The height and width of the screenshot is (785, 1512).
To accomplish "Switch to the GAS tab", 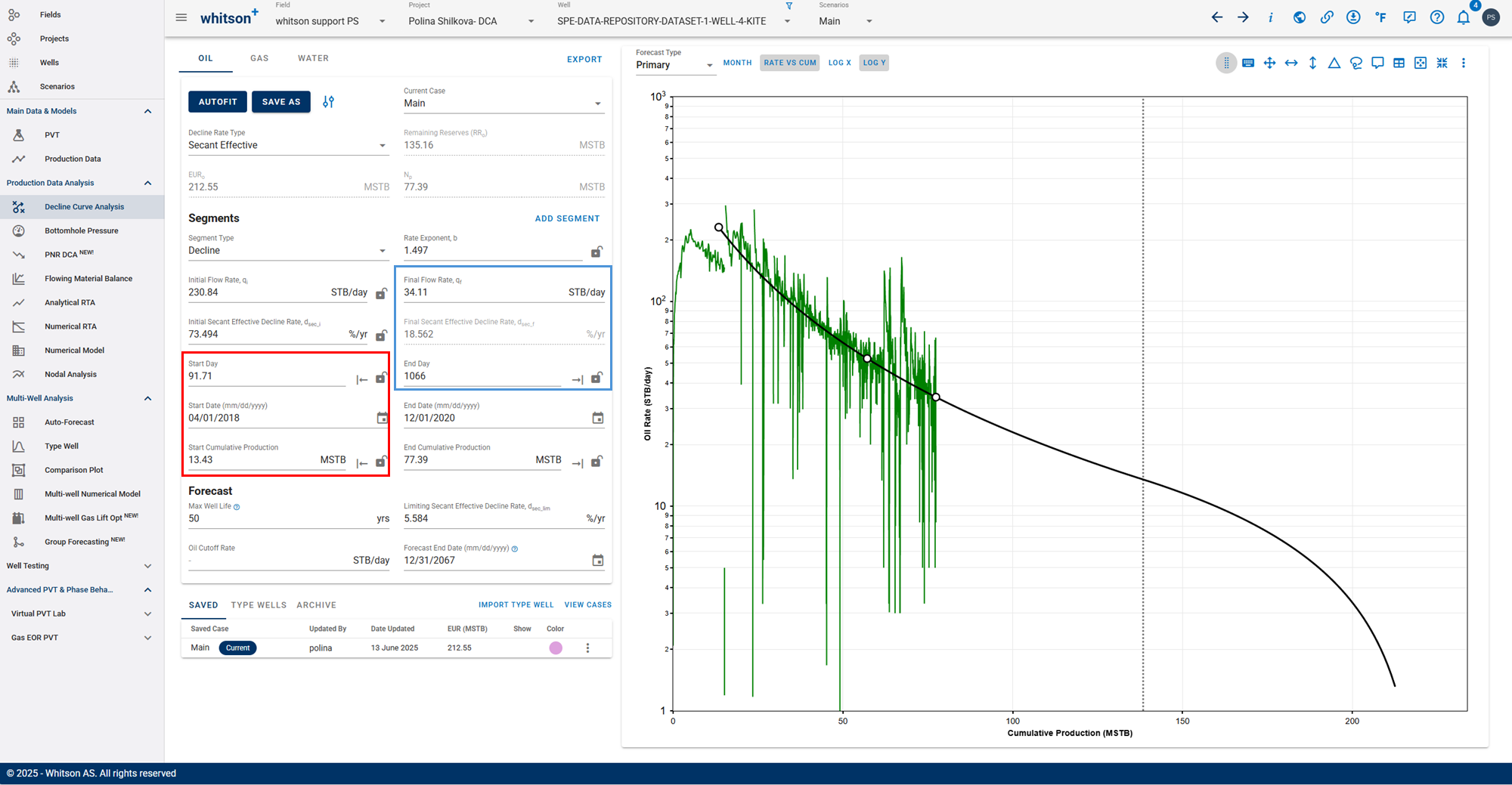I will coord(259,58).
